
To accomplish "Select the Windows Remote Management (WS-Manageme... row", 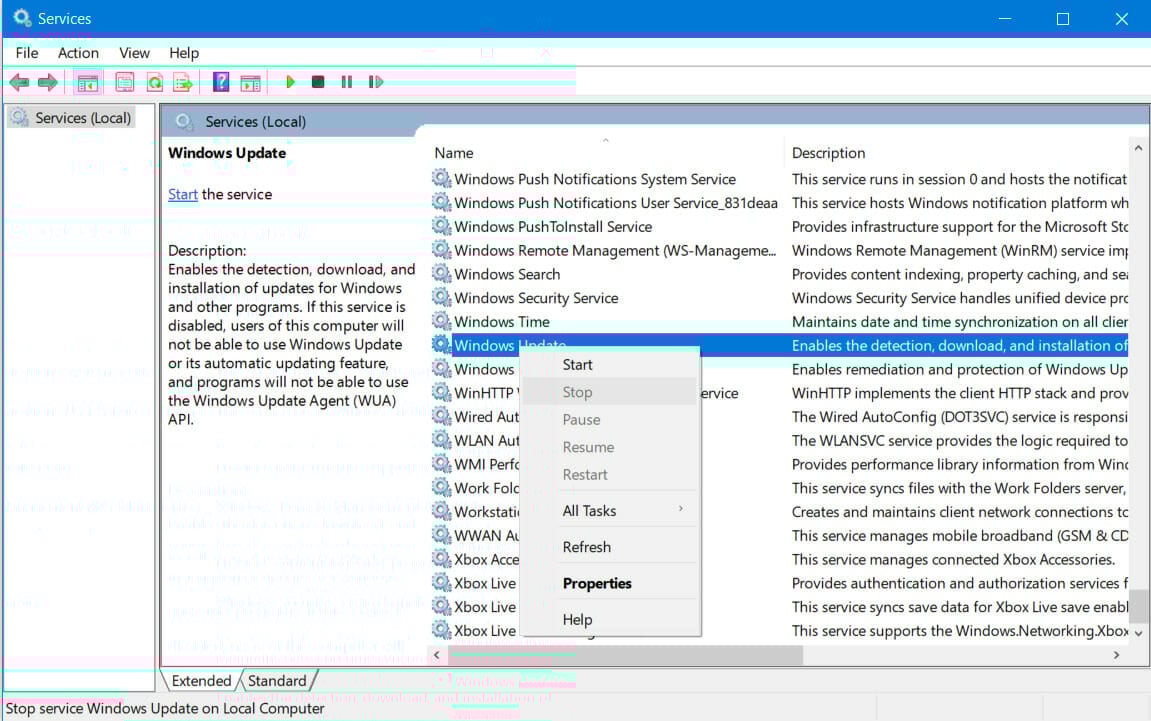I will [614, 250].
